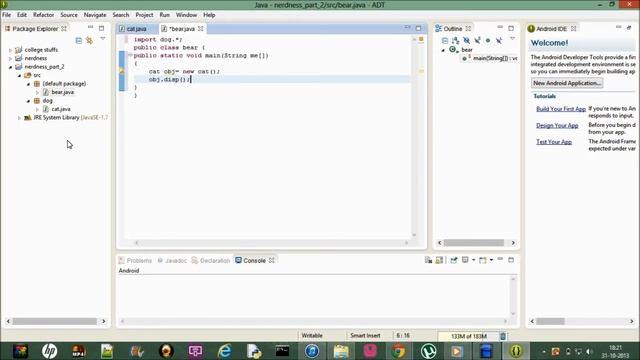This screenshot has height=360, width=640.
Task: Click Pin Console icon
Action: point(453,260)
